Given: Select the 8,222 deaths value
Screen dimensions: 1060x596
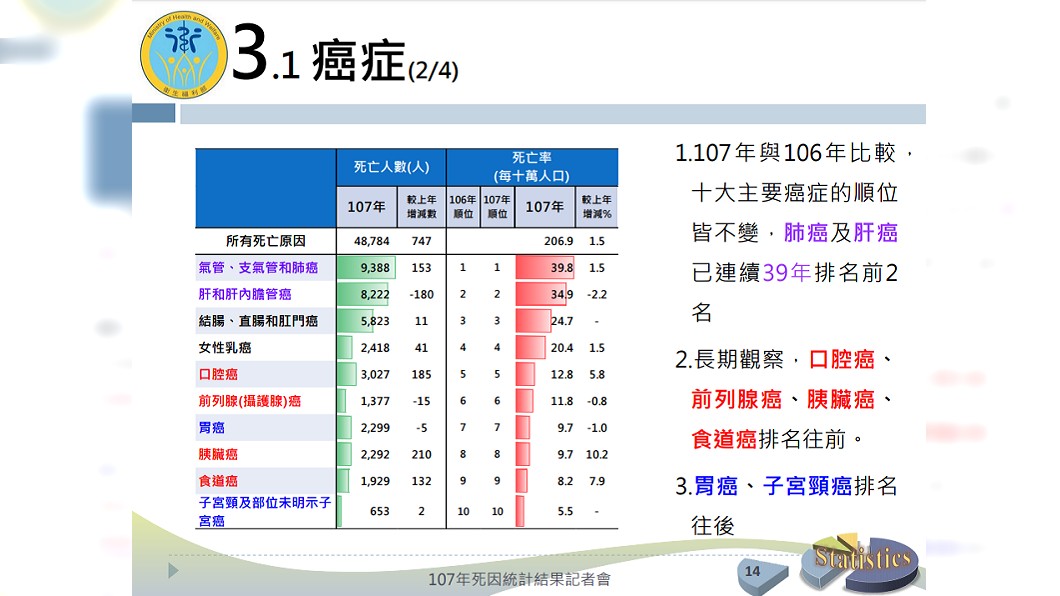Looking at the screenshot, I should pyautogui.click(x=375, y=295).
